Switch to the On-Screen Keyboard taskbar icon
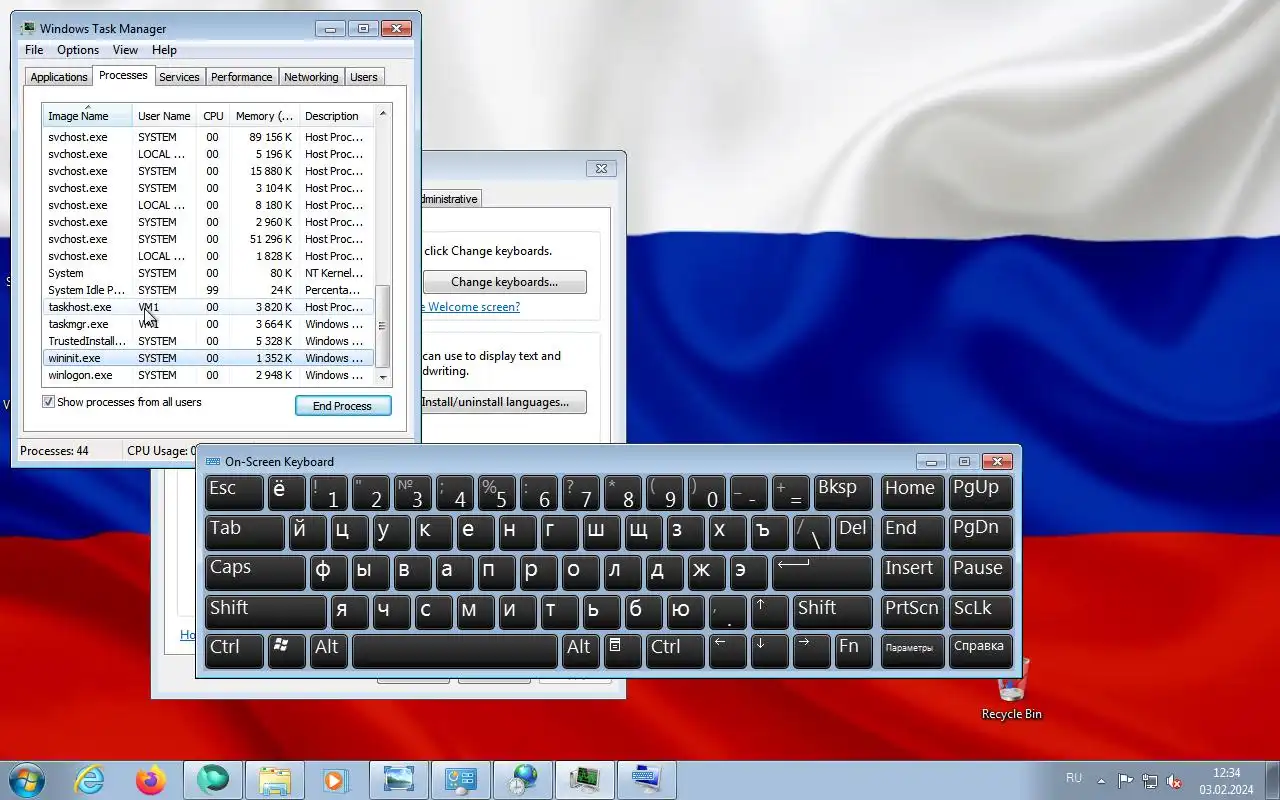This screenshot has height=800, width=1280. pyautogui.click(x=646, y=780)
